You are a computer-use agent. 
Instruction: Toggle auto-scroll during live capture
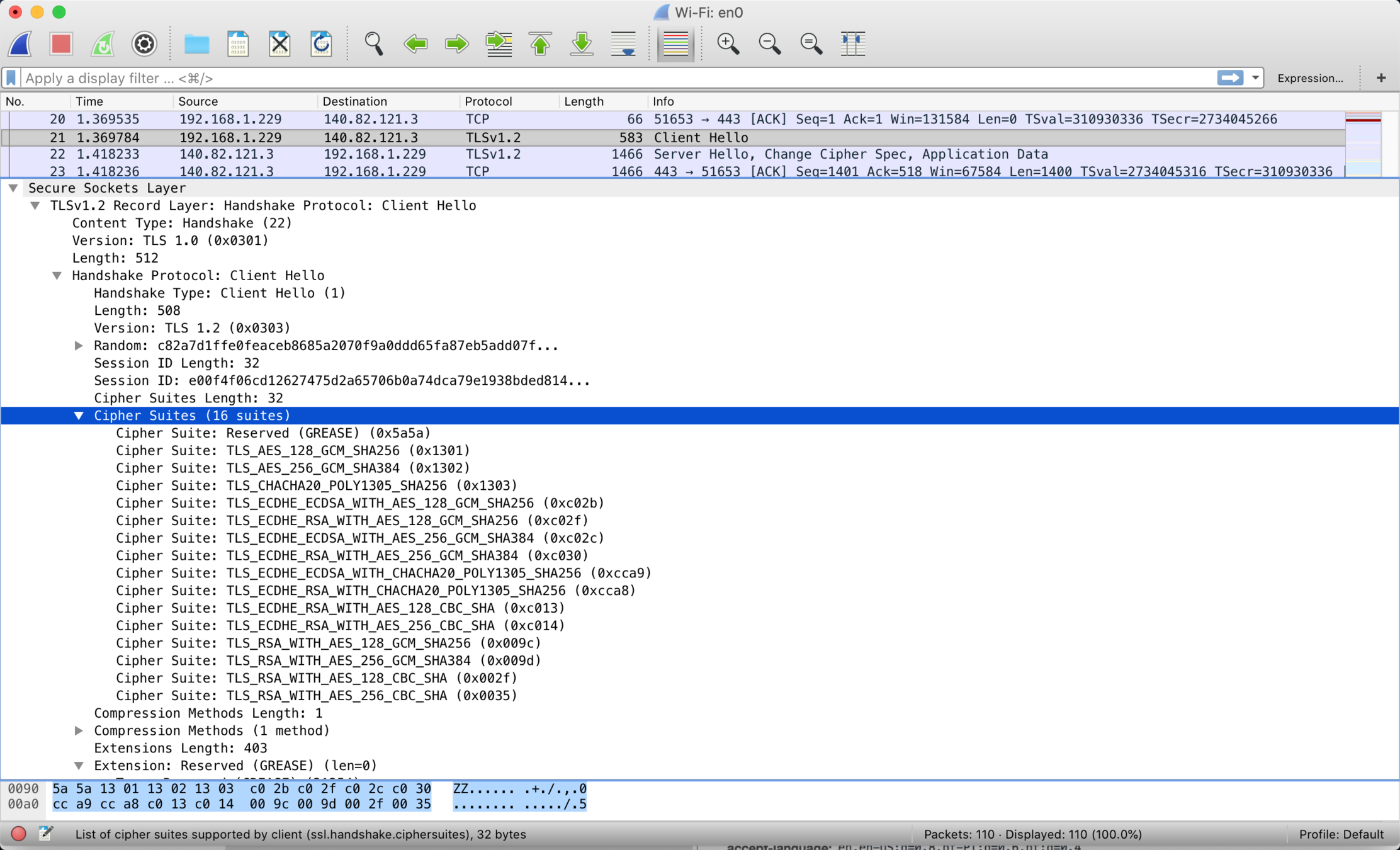point(623,43)
